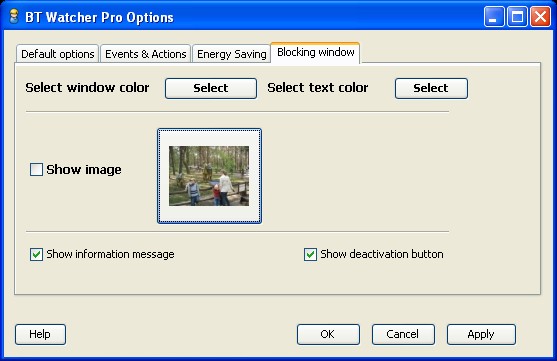Close the BT Watcher Pro Options dialog
The height and width of the screenshot is (361, 557).
[540, 17]
